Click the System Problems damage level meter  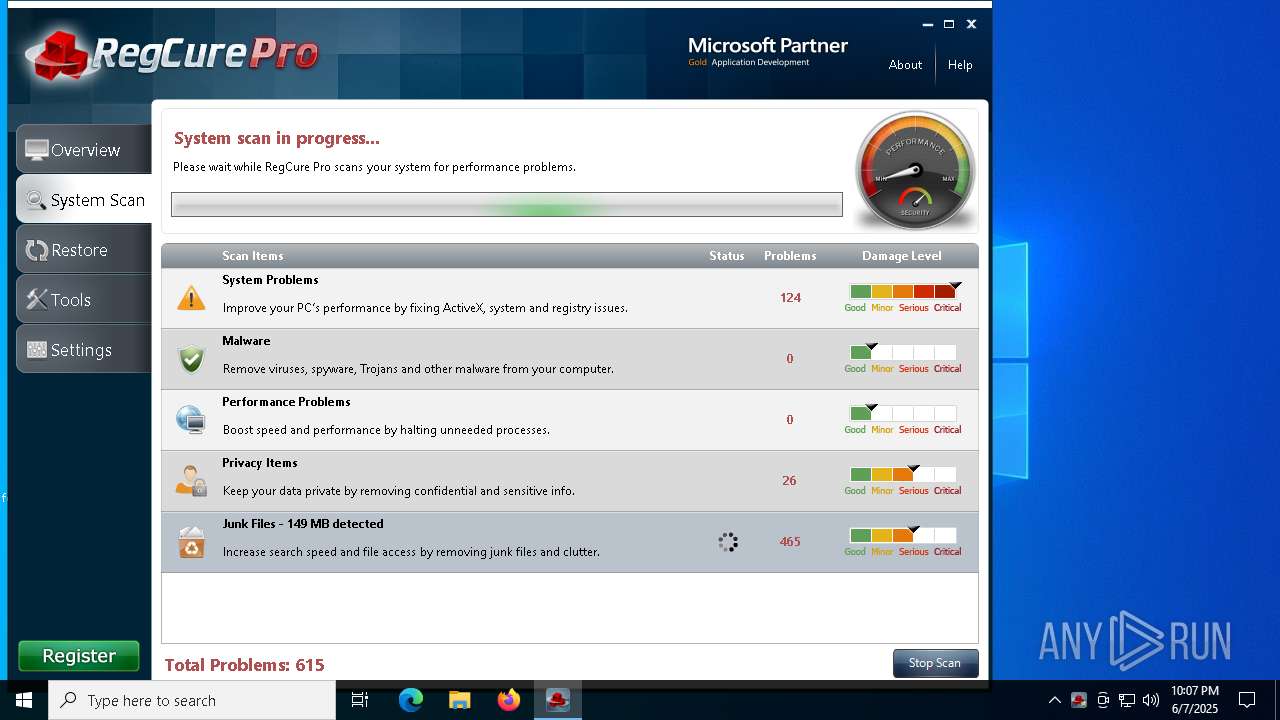903,298
